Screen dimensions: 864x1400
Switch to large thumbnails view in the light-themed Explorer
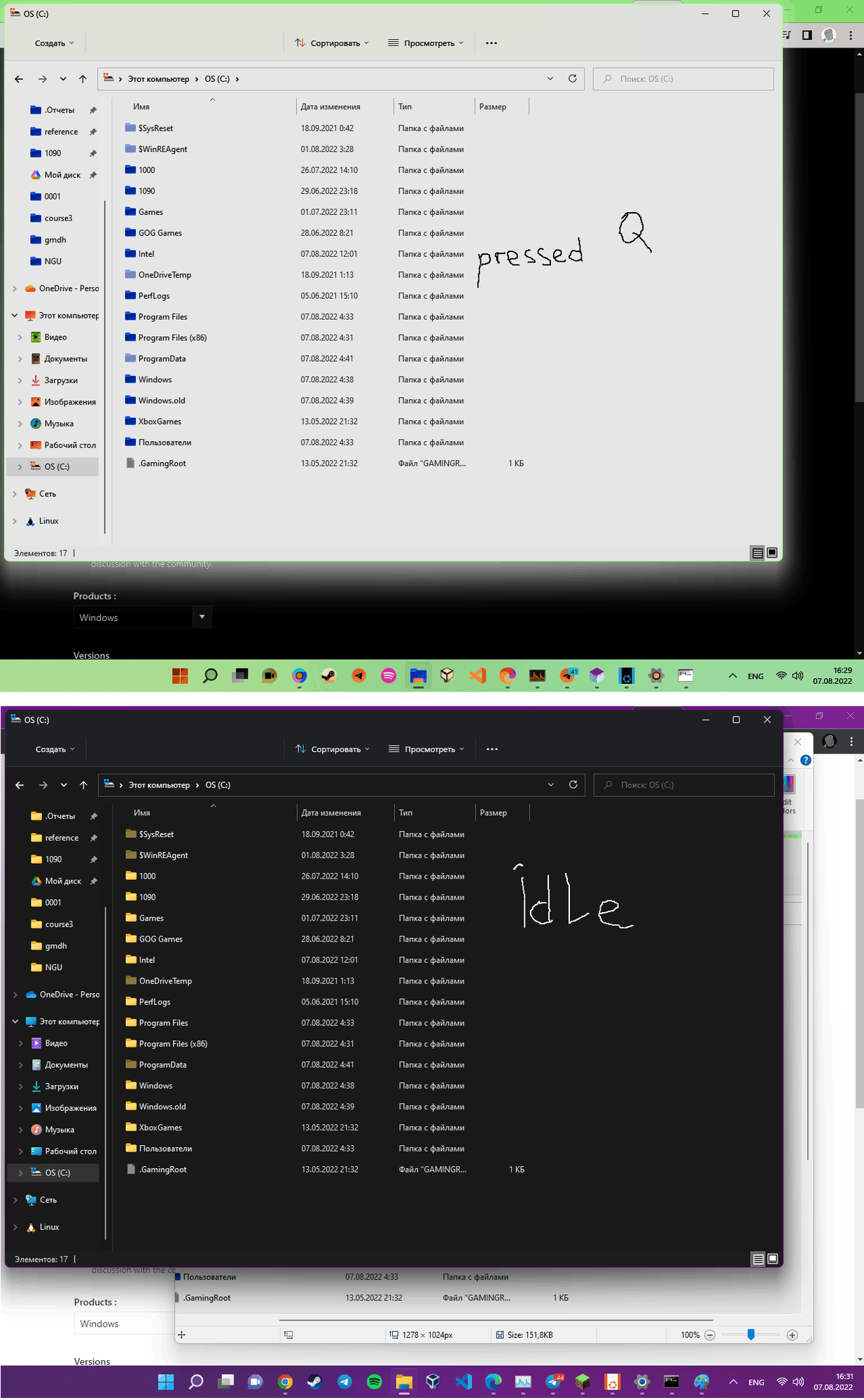click(772, 553)
